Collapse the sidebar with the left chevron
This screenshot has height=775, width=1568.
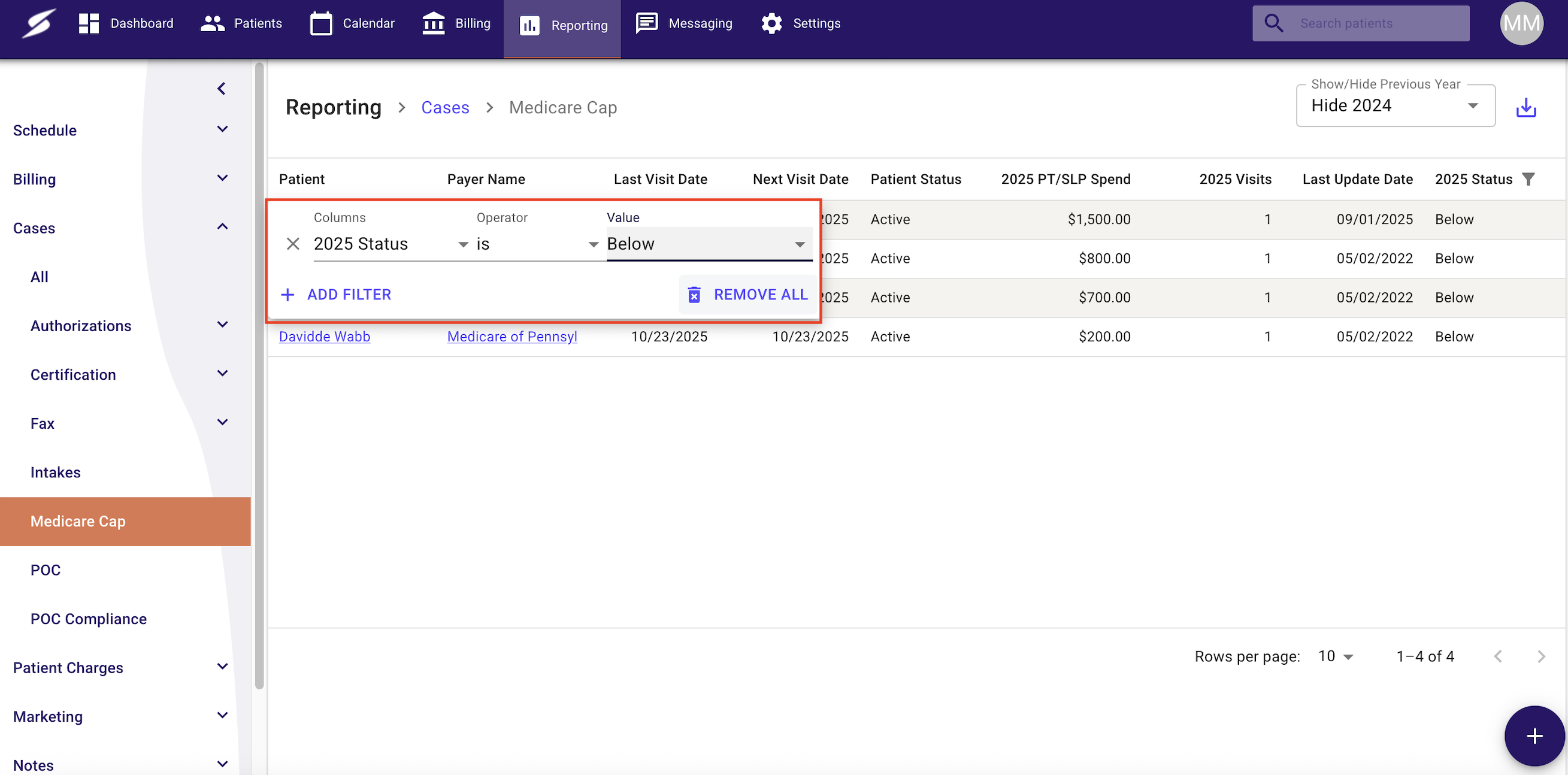pos(222,89)
